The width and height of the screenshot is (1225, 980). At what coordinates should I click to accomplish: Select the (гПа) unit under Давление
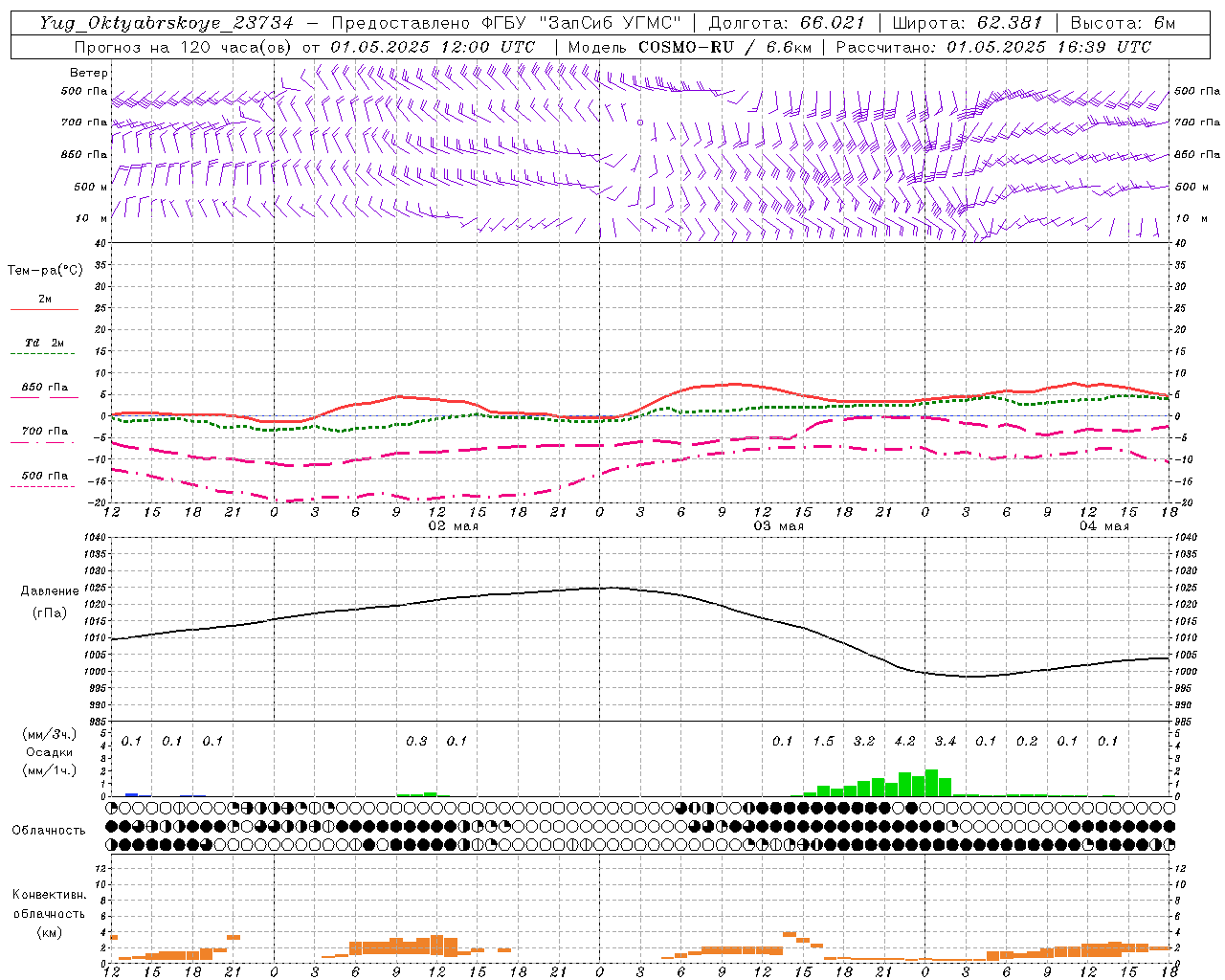pos(50,613)
